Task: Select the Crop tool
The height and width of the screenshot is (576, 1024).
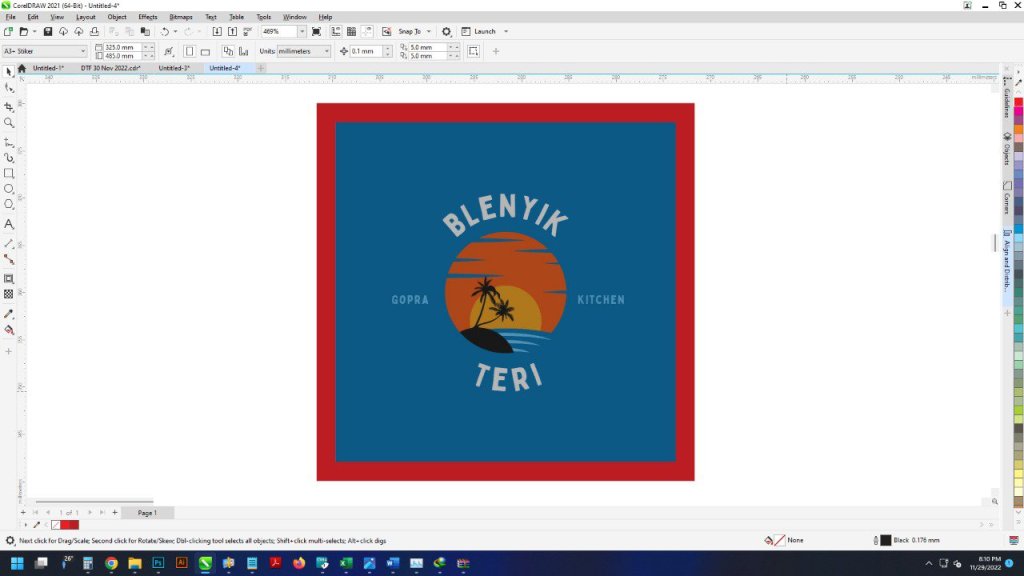Action: click(9, 106)
